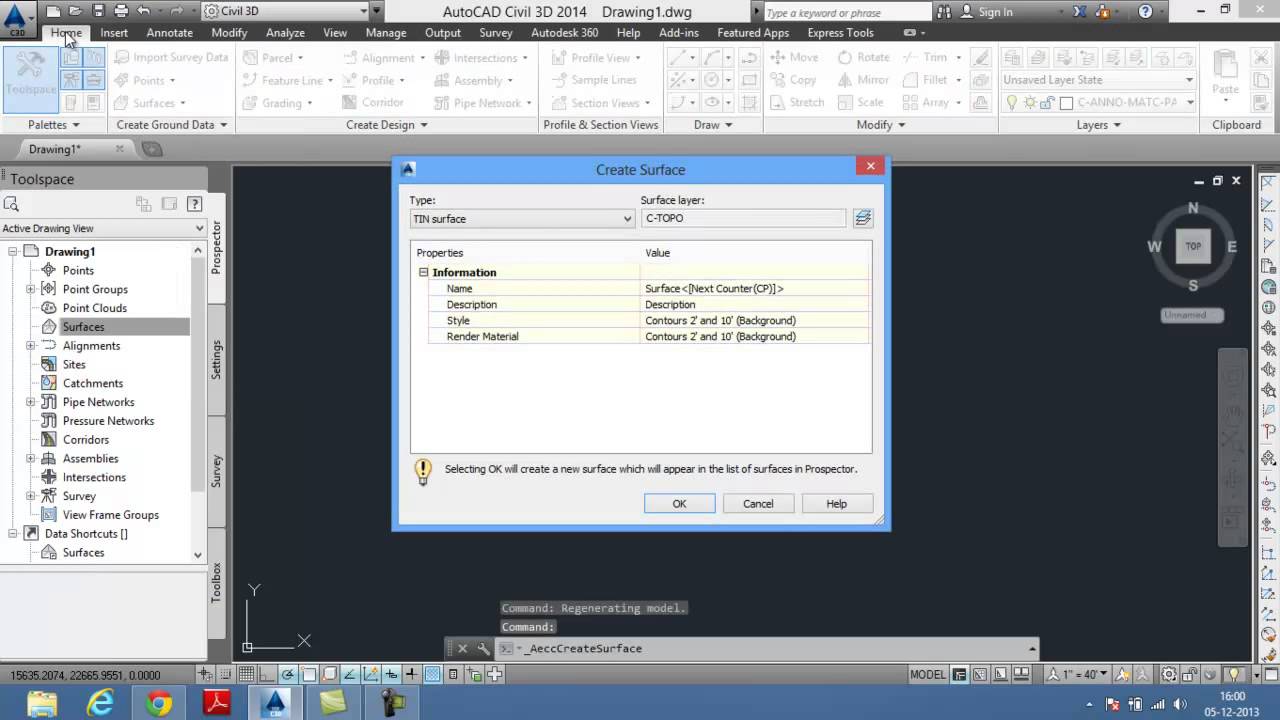The width and height of the screenshot is (1280, 720).
Task: Collapse the Drawing1 tree node
Action: click(13, 251)
